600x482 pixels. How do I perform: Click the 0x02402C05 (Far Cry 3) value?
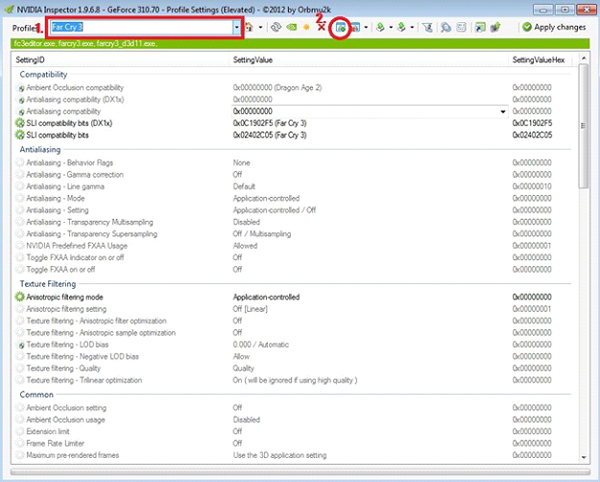click(x=270, y=135)
